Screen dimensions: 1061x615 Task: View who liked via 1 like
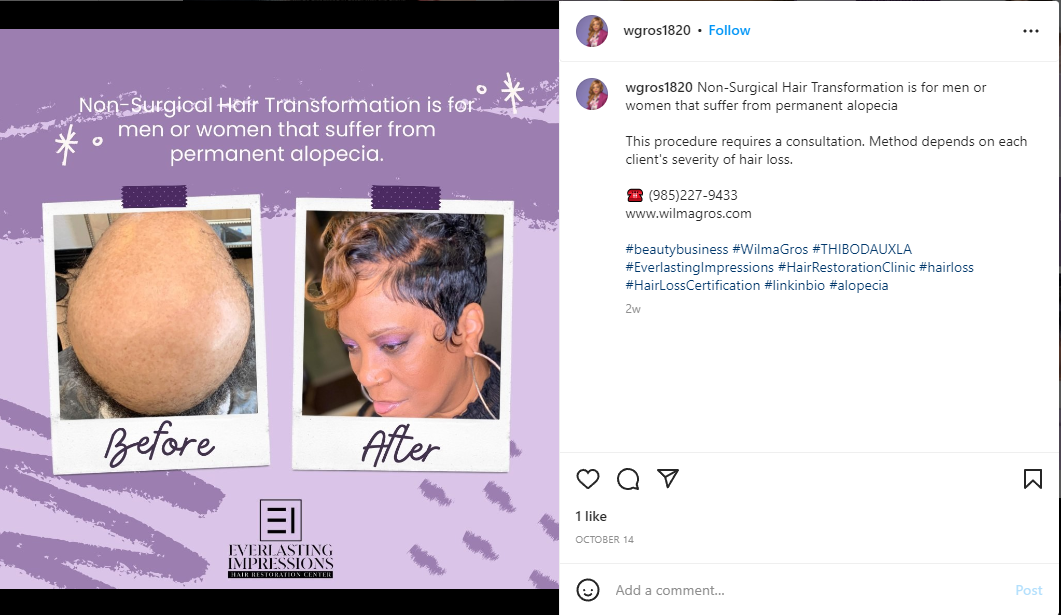(591, 516)
